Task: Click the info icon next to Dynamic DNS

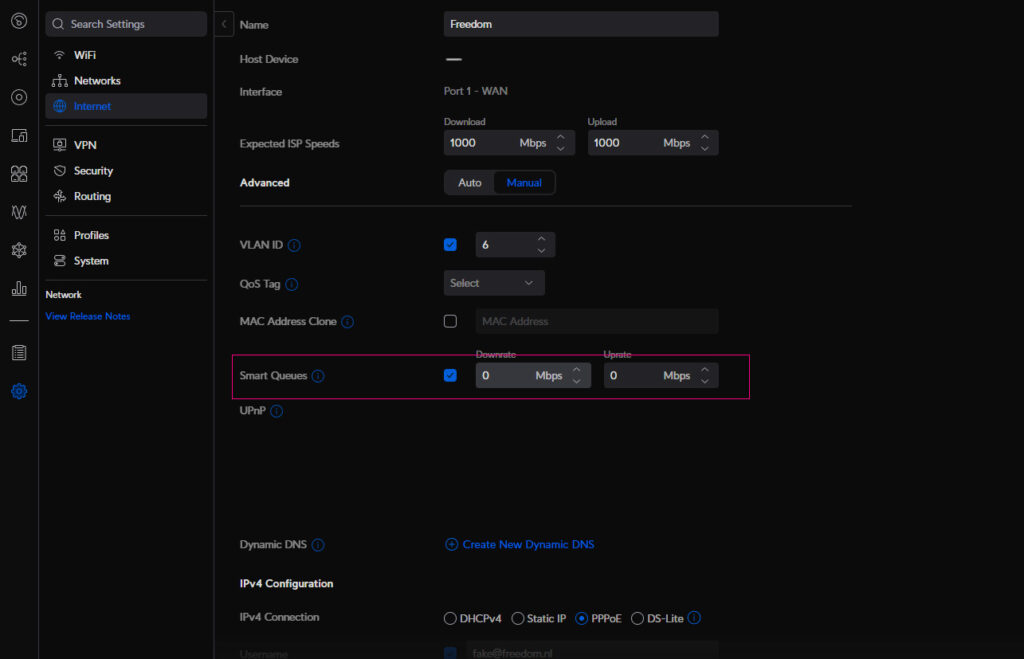Action: (318, 545)
